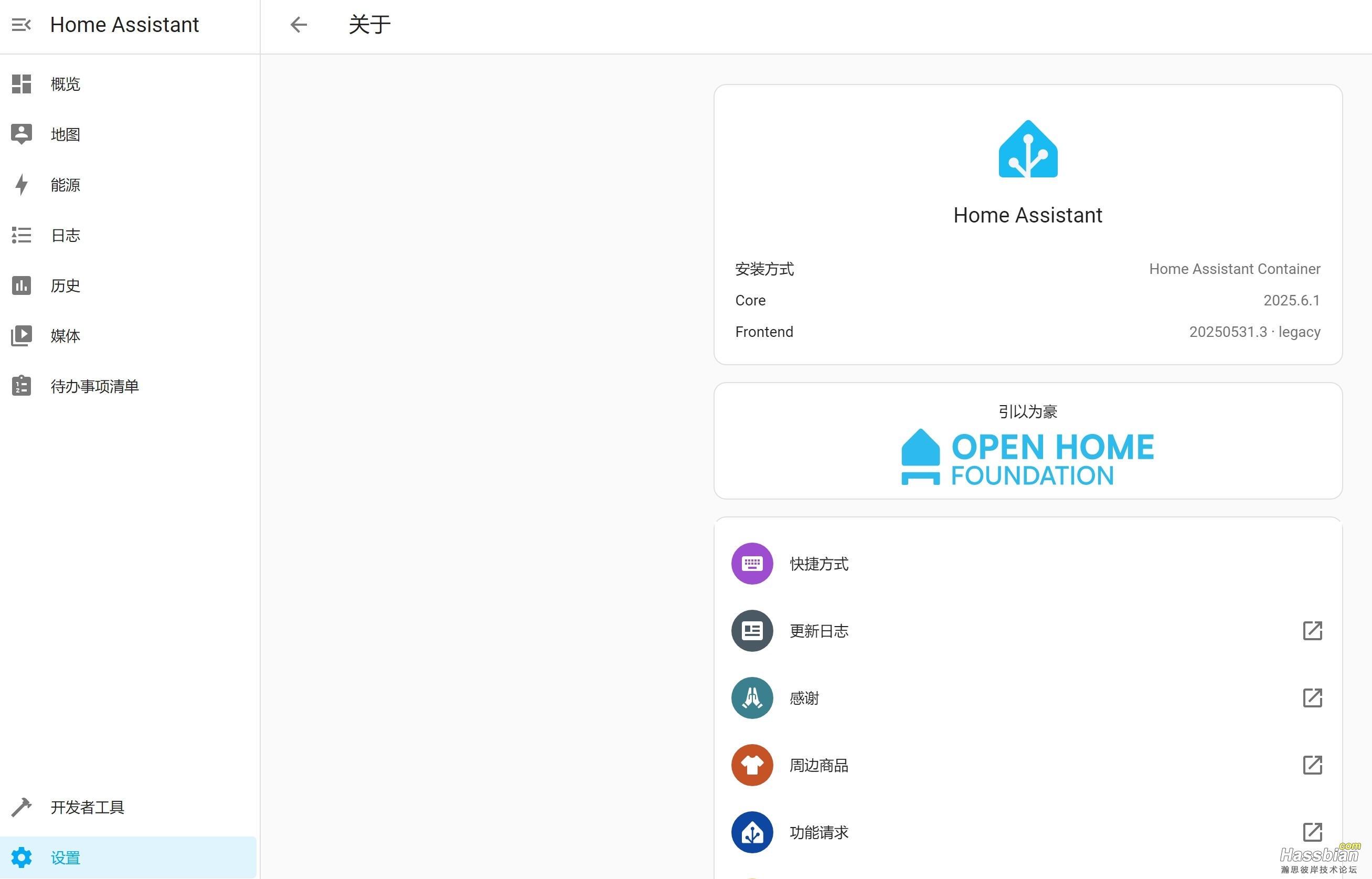
Task: Click the 媒体 play icon
Action: (x=22, y=336)
